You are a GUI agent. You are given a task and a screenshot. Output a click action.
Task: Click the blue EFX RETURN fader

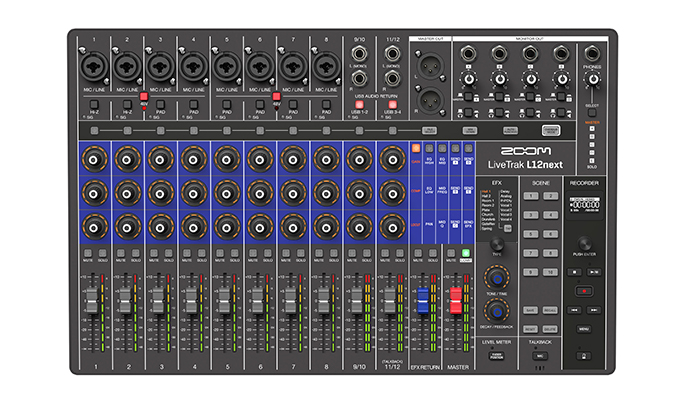pyautogui.click(x=423, y=299)
